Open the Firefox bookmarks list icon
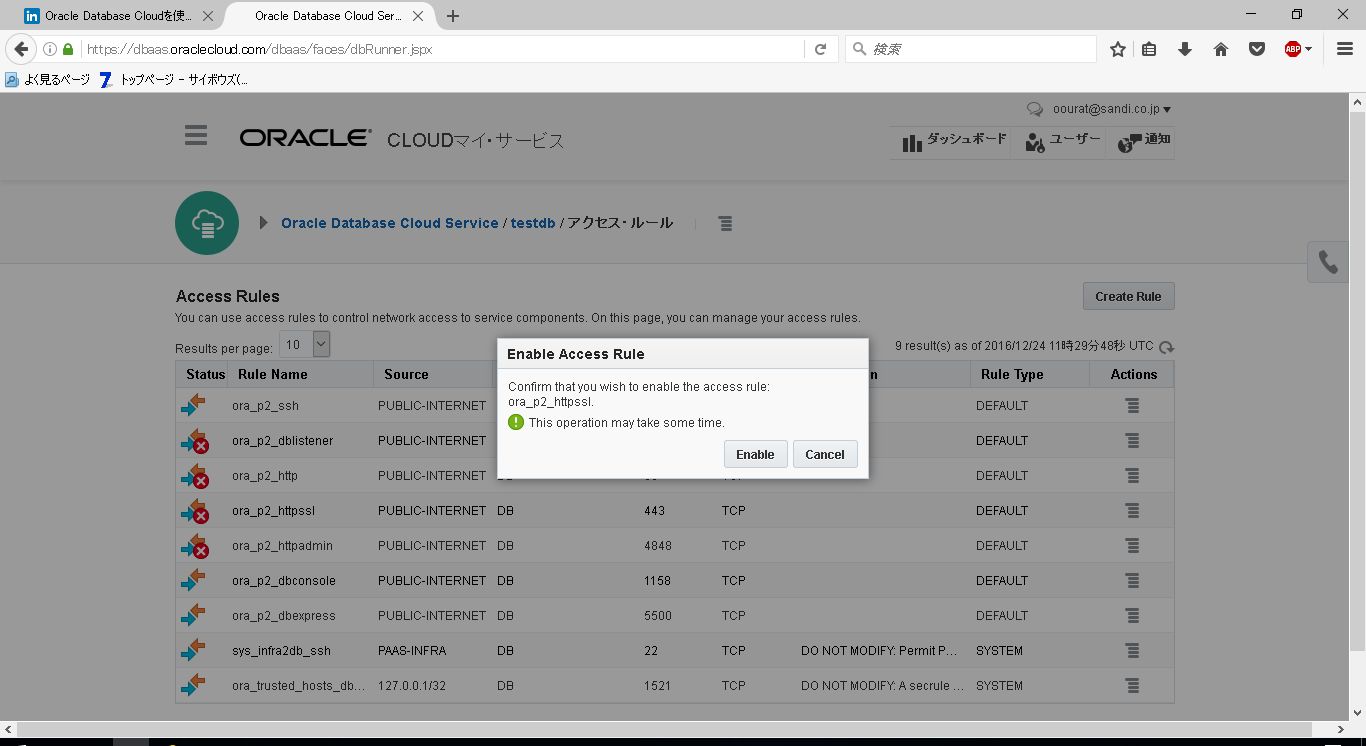 click(1149, 49)
